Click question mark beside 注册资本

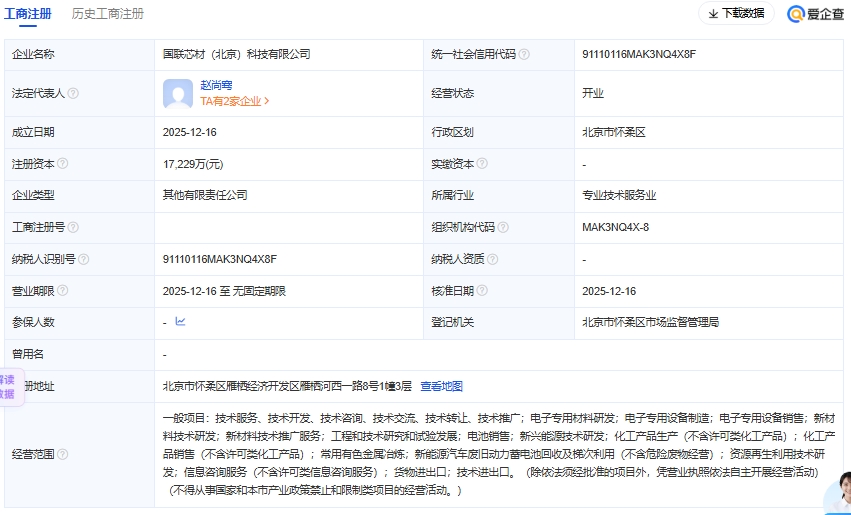click(63, 163)
